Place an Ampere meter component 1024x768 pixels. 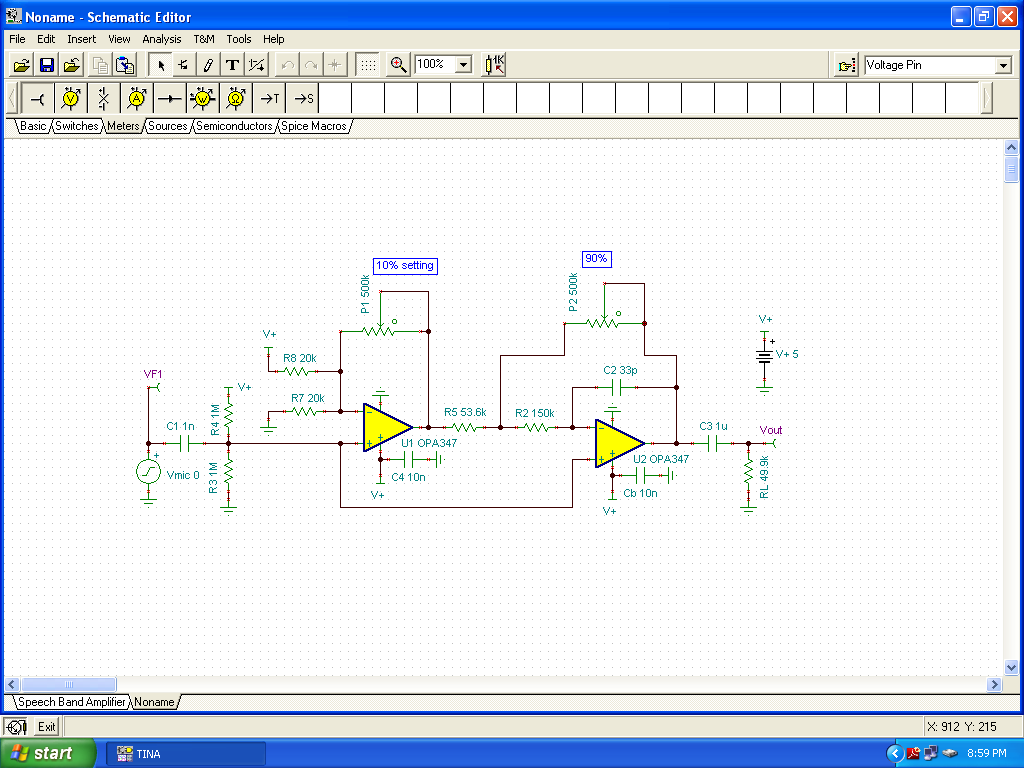[136, 99]
